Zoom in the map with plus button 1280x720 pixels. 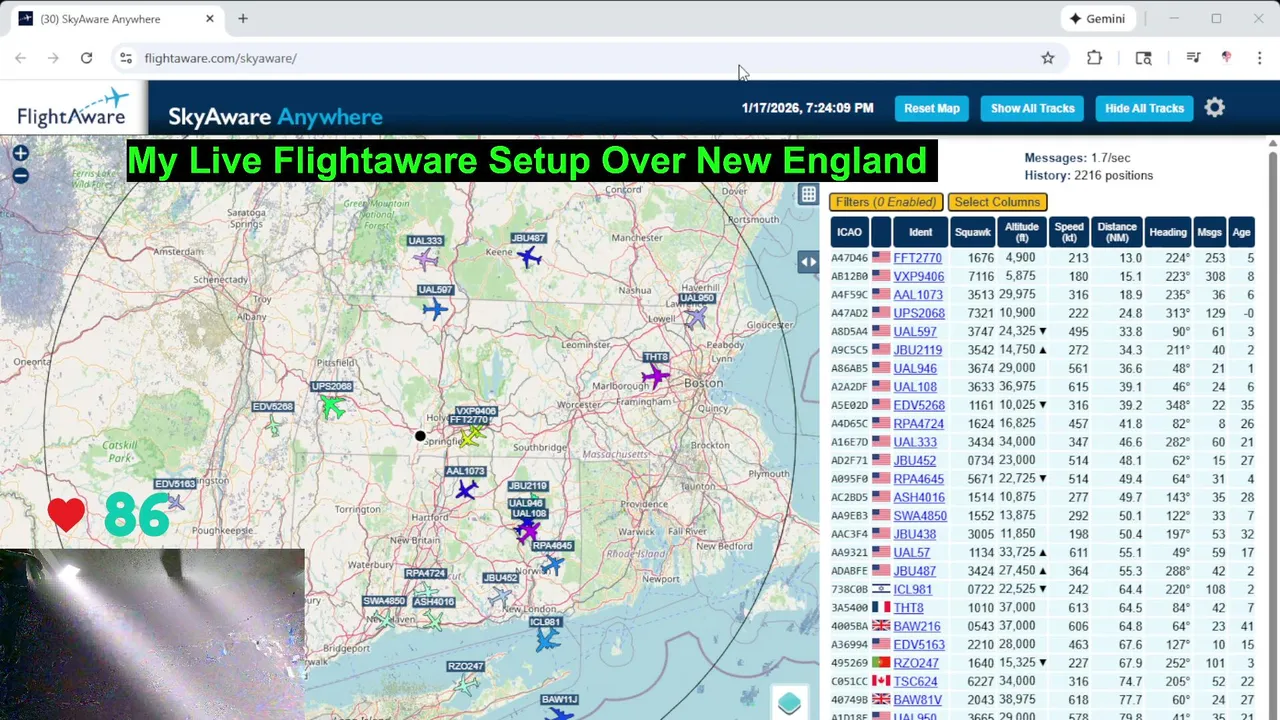coord(20,153)
